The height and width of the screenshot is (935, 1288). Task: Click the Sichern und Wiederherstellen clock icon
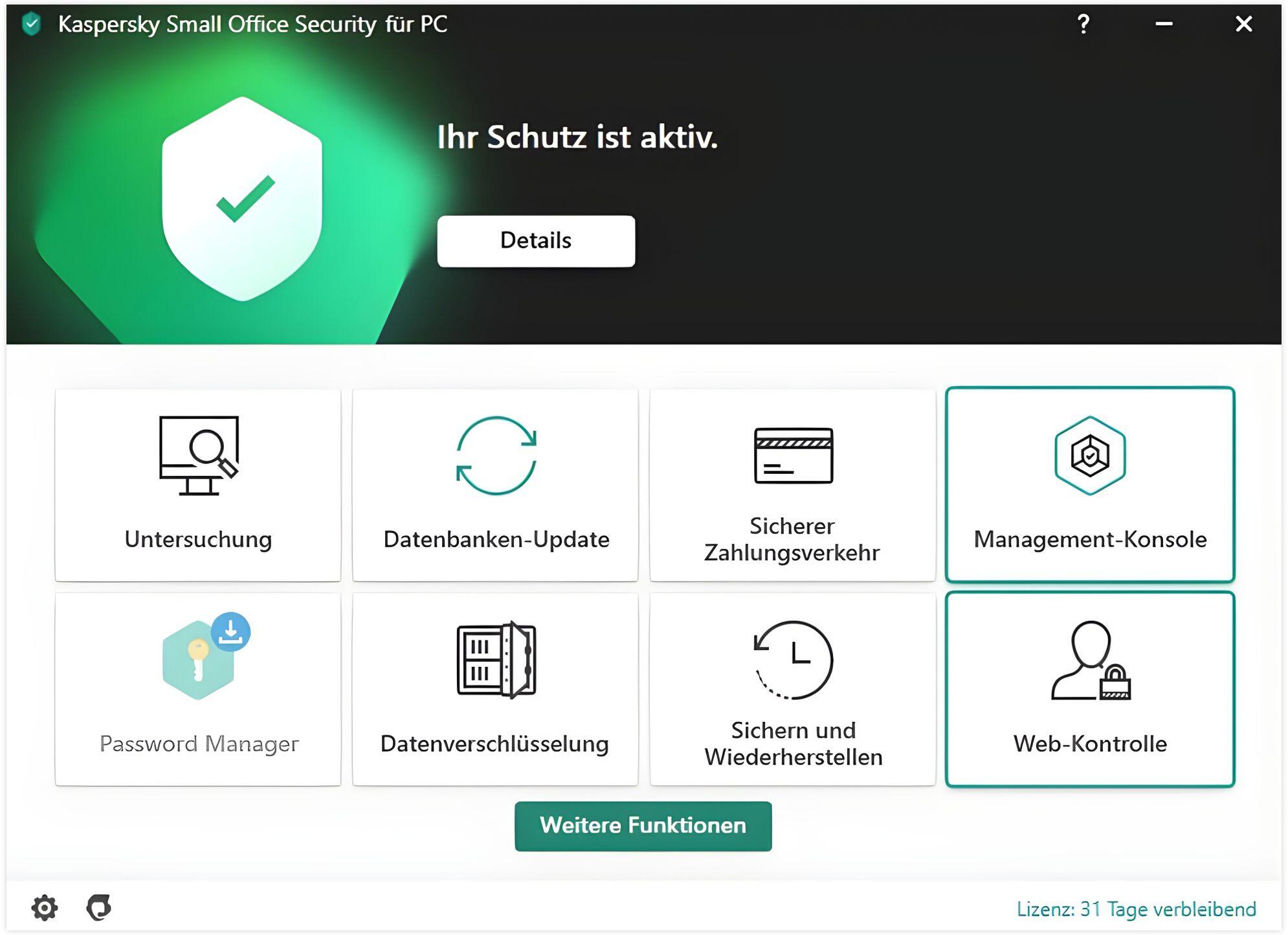tap(794, 660)
